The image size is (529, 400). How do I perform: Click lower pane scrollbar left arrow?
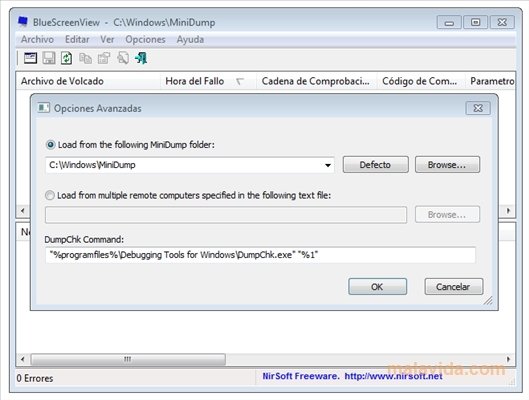pos(22,359)
